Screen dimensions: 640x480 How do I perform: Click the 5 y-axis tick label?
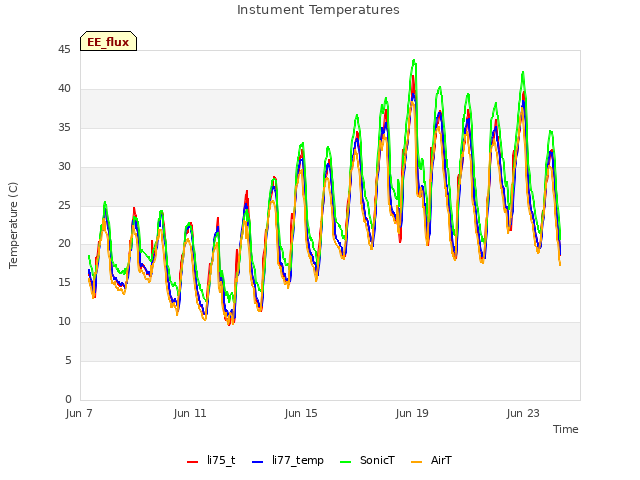pyautogui.click(x=68, y=360)
